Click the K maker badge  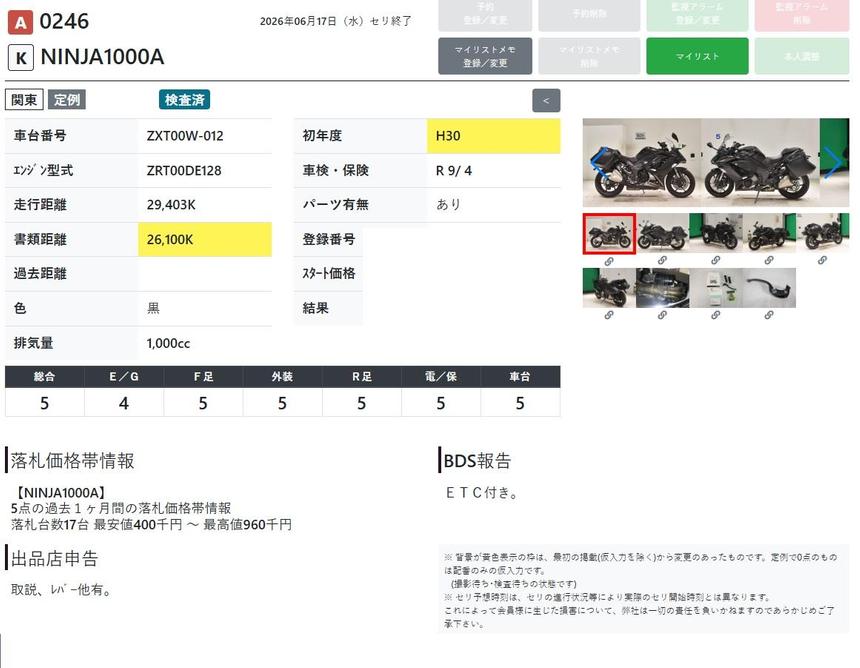[21, 58]
